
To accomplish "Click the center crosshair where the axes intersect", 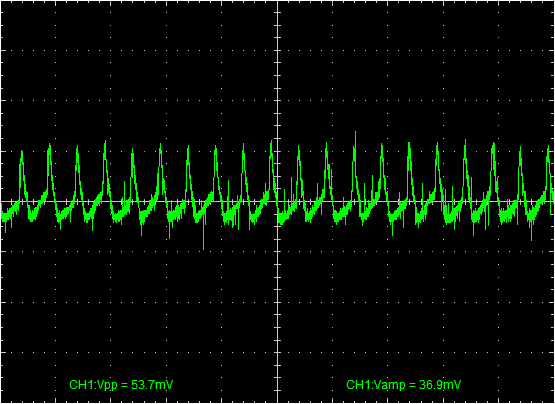I will (278, 202).
